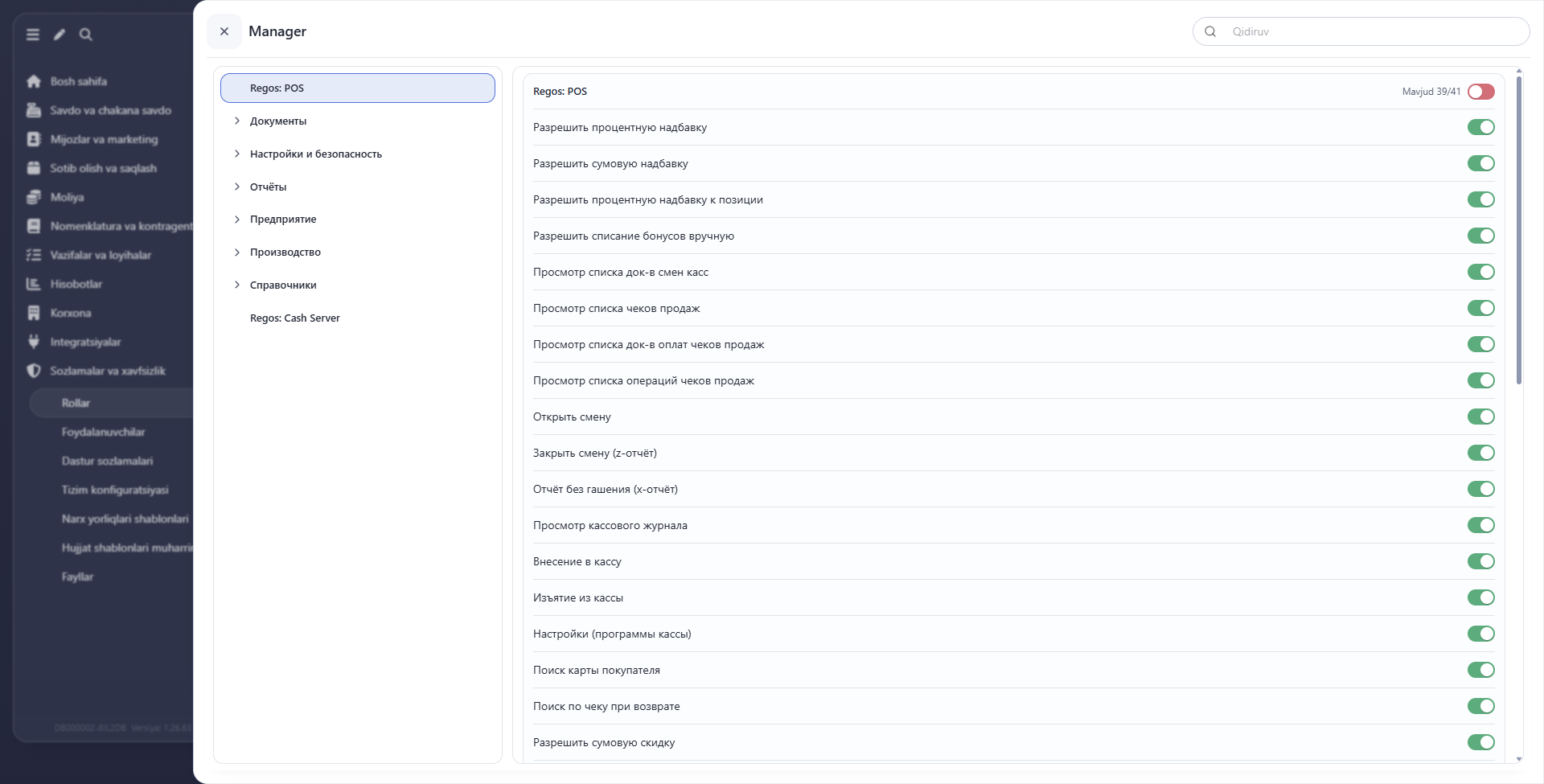The width and height of the screenshot is (1544, 784).
Task: Toggle Открыть смену permission
Action: pos(1481,417)
